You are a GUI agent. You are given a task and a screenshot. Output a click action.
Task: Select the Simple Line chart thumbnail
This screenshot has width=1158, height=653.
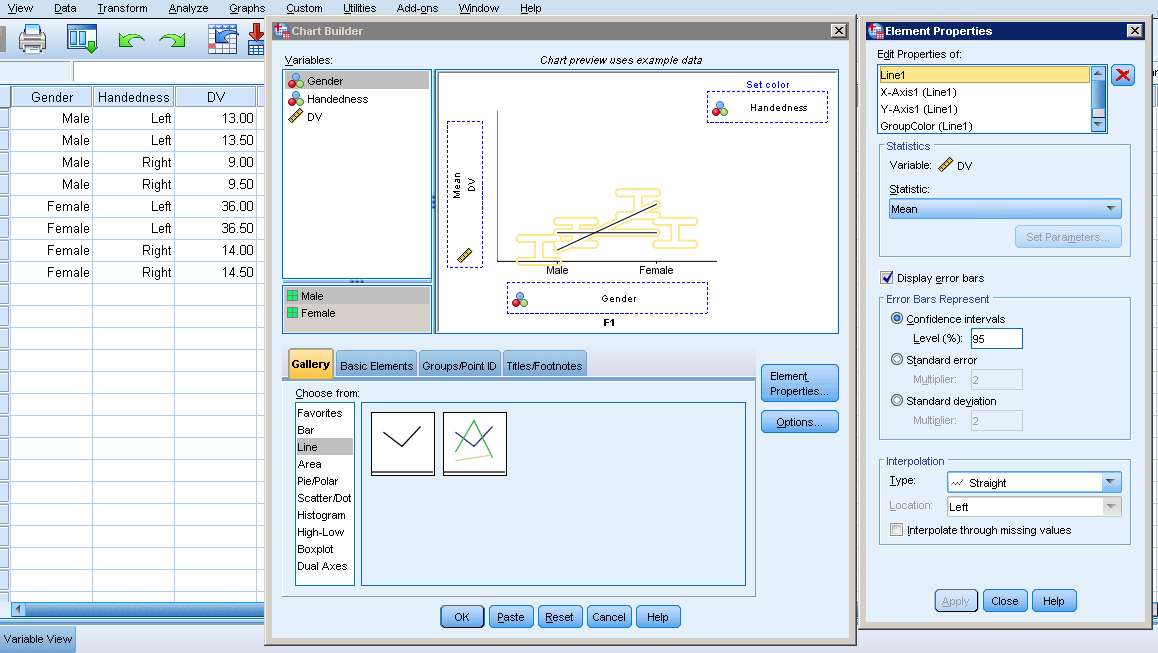pyautogui.click(x=403, y=443)
